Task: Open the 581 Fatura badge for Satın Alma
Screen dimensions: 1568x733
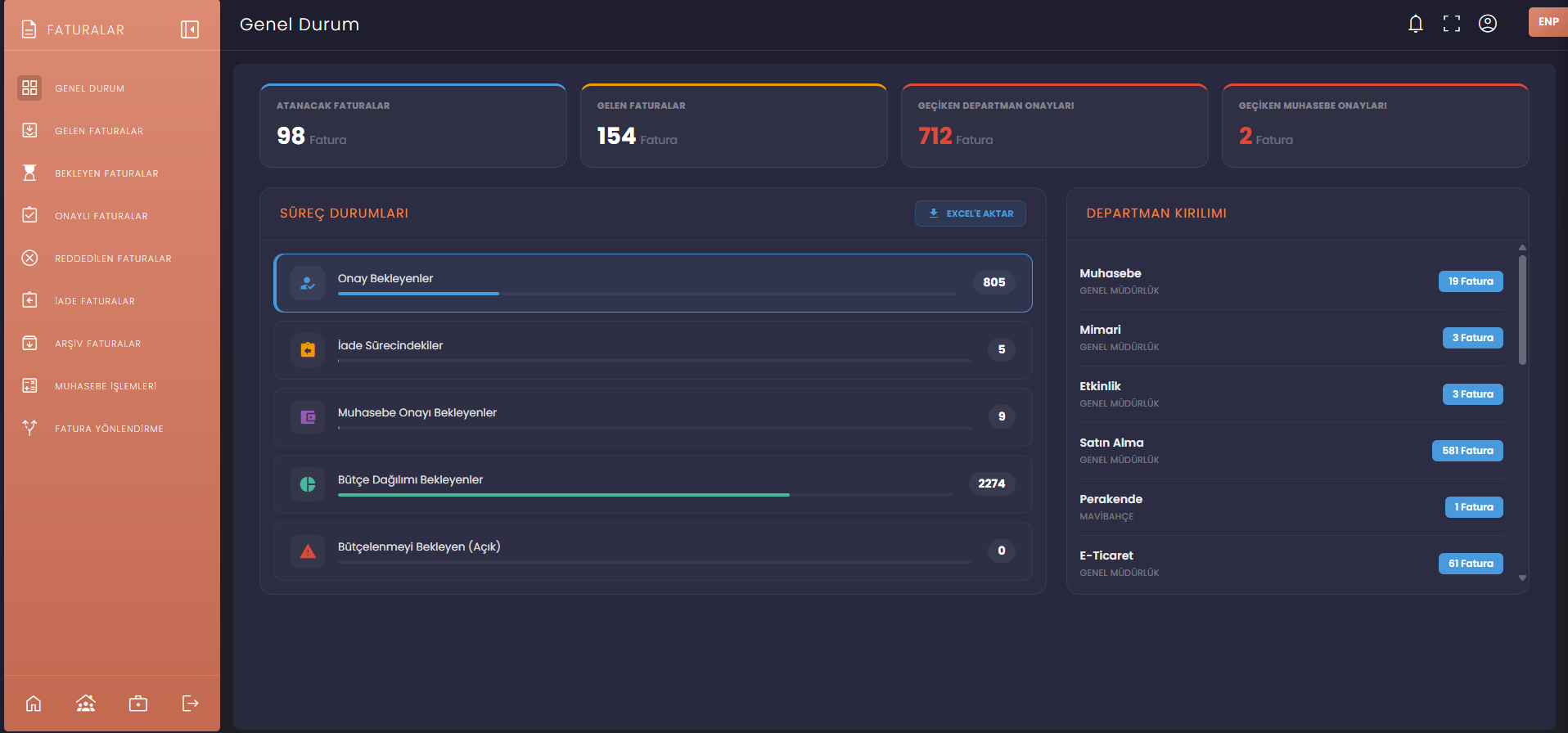Action: point(1467,451)
